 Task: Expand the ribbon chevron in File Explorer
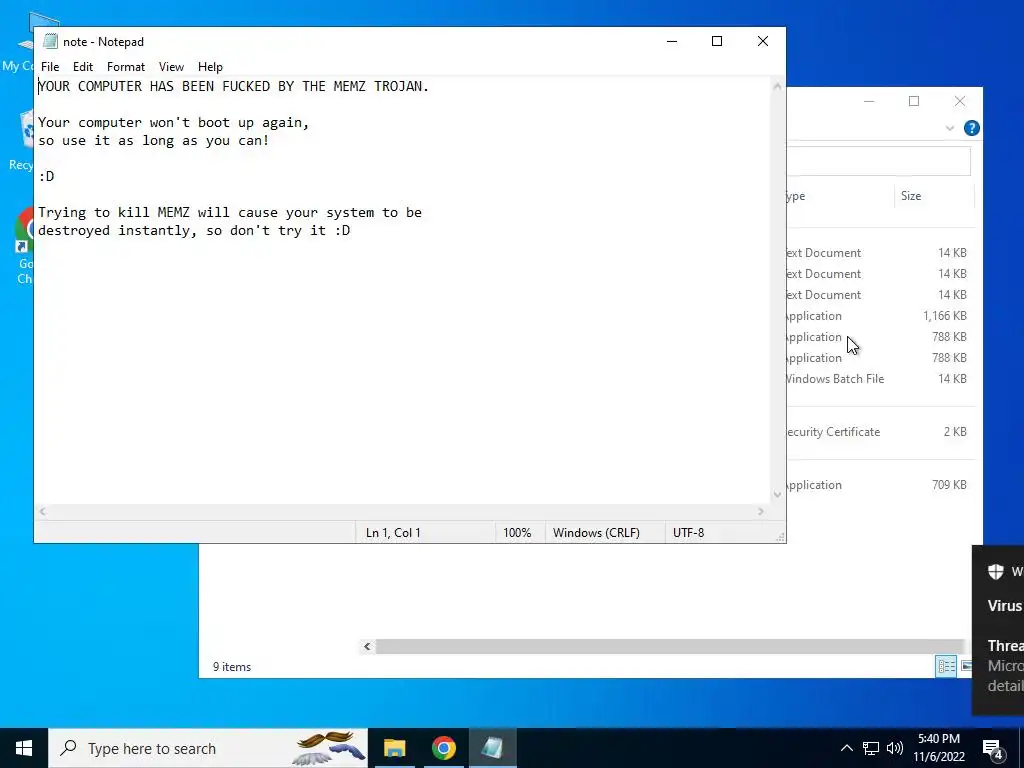click(950, 128)
